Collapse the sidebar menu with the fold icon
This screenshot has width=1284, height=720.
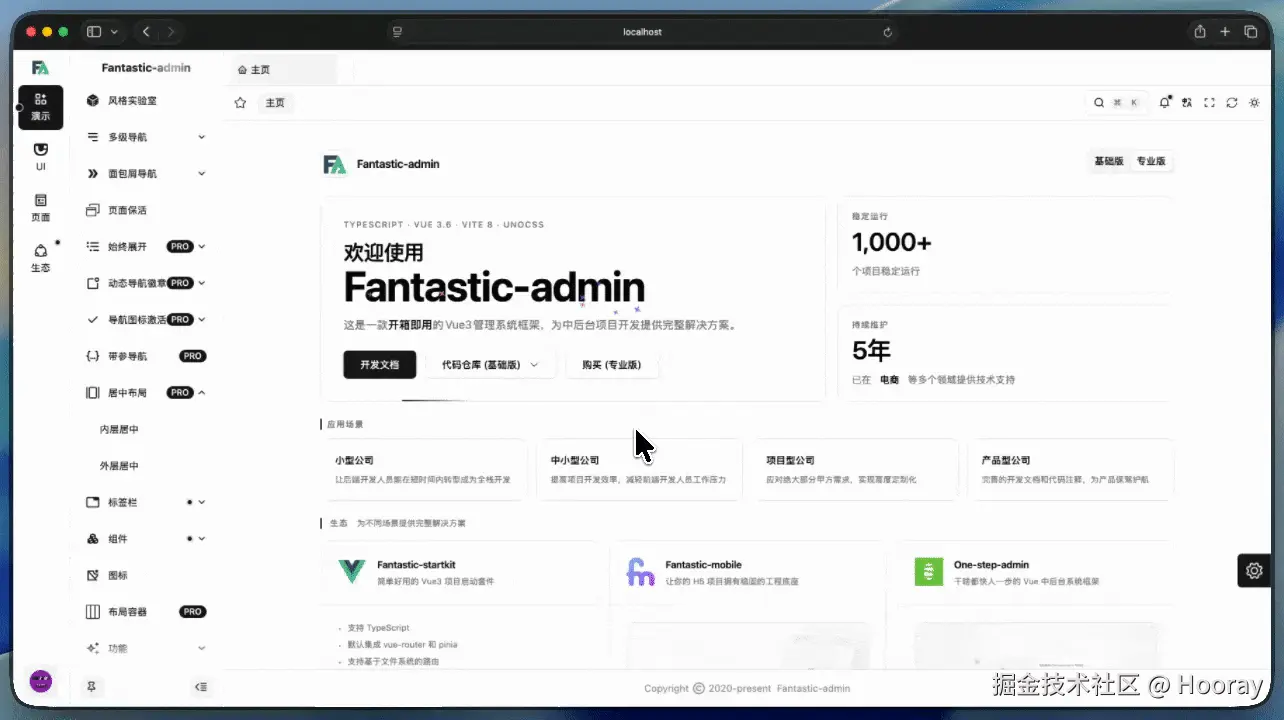[x=201, y=686]
